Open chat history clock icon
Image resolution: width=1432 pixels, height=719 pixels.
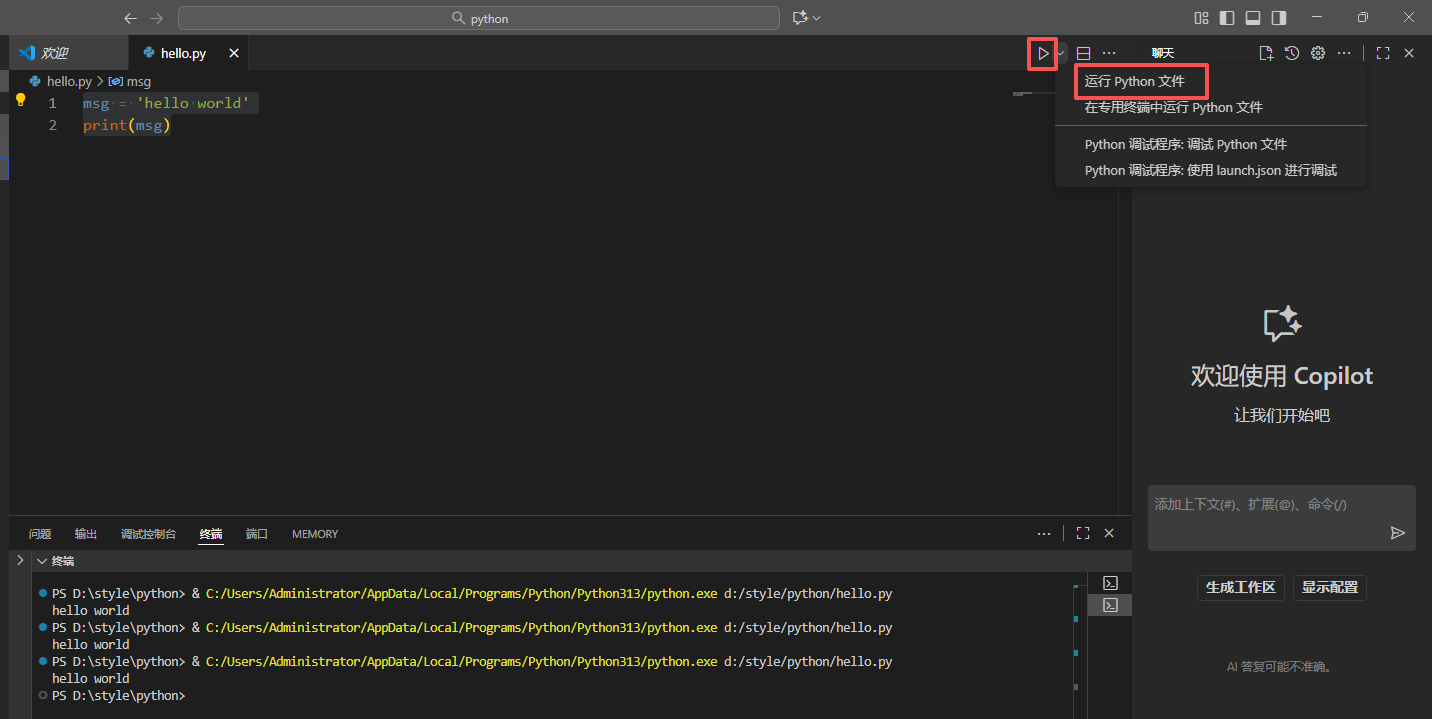pyautogui.click(x=1292, y=53)
